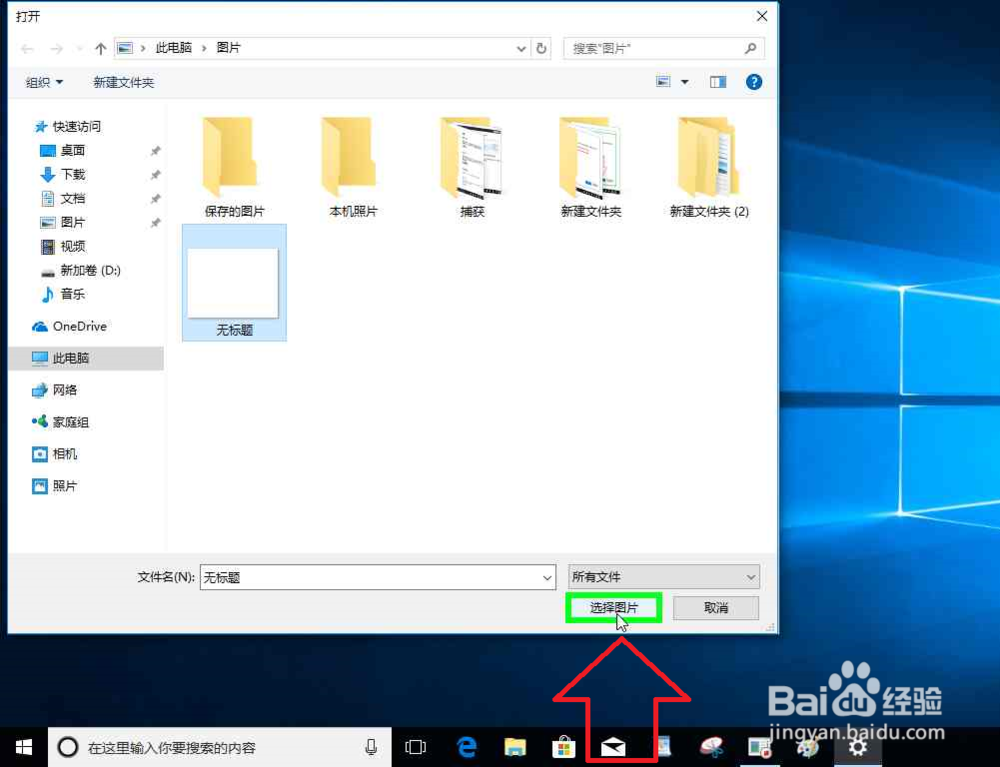Click the 选择图片 button
1000x767 pixels.
click(x=614, y=608)
